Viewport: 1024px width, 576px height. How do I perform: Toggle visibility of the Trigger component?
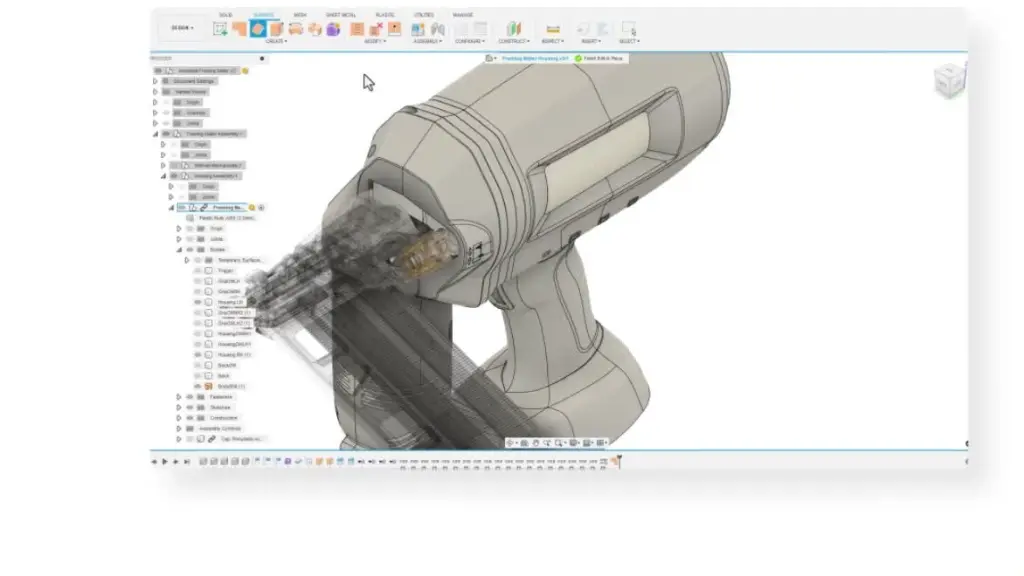(x=197, y=270)
